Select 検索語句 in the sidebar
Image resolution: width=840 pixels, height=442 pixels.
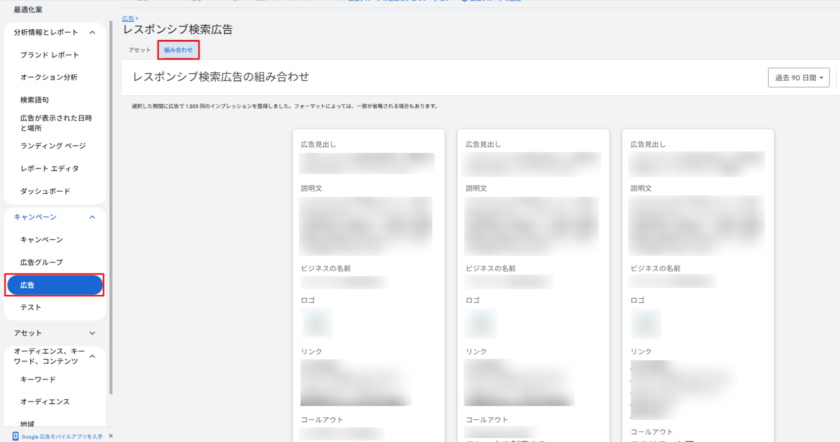tap(34, 100)
